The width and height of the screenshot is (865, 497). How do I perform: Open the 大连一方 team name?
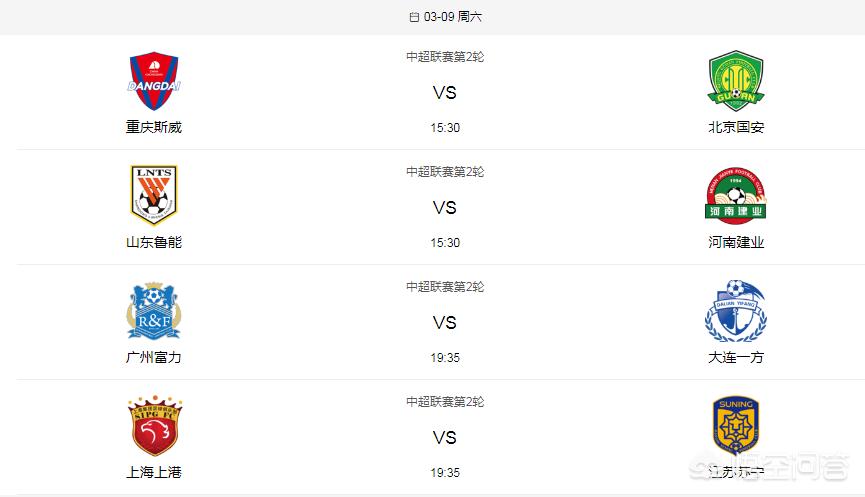[x=736, y=357]
